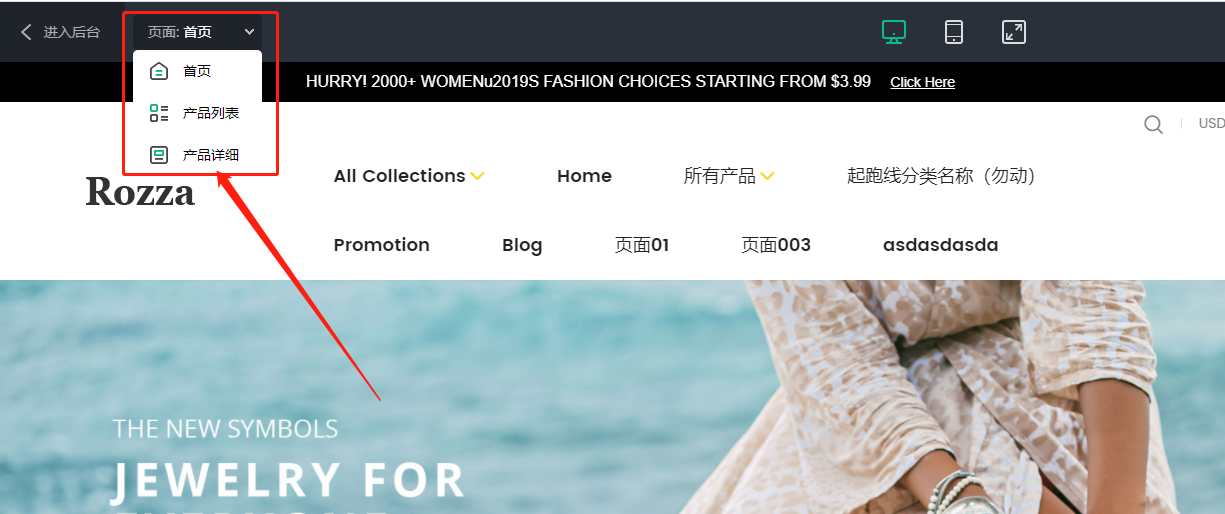Click the 产品详细 detail icon
This screenshot has width=1225, height=514.
pyautogui.click(x=158, y=155)
